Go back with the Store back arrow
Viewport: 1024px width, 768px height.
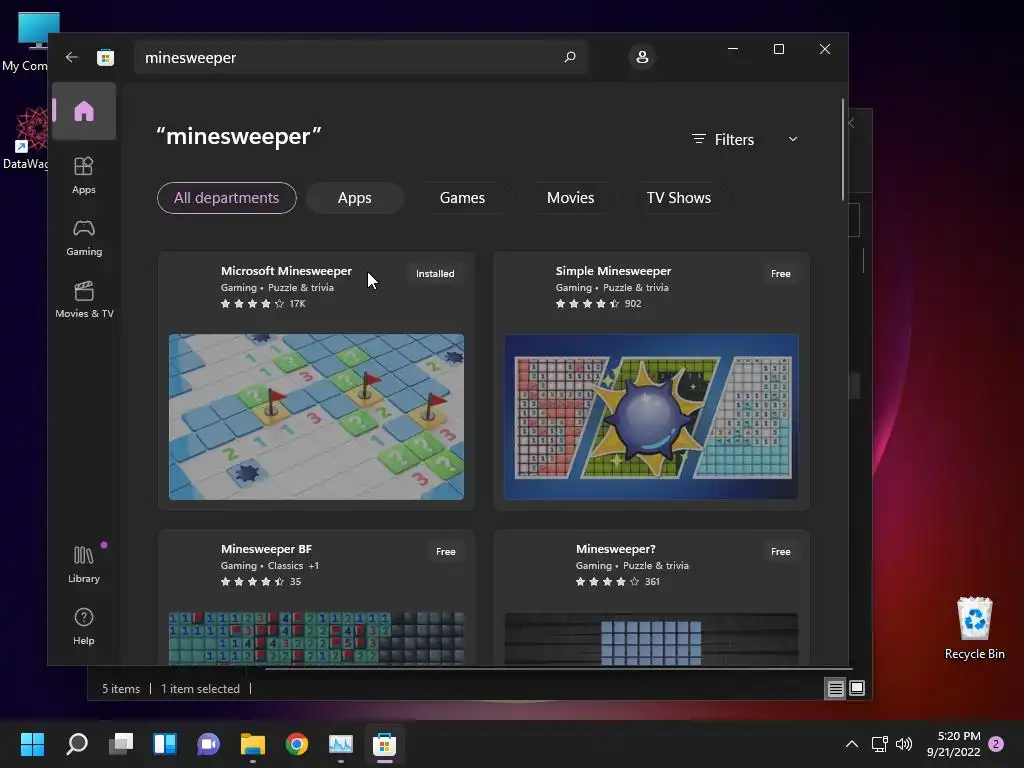tap(72, 57)
